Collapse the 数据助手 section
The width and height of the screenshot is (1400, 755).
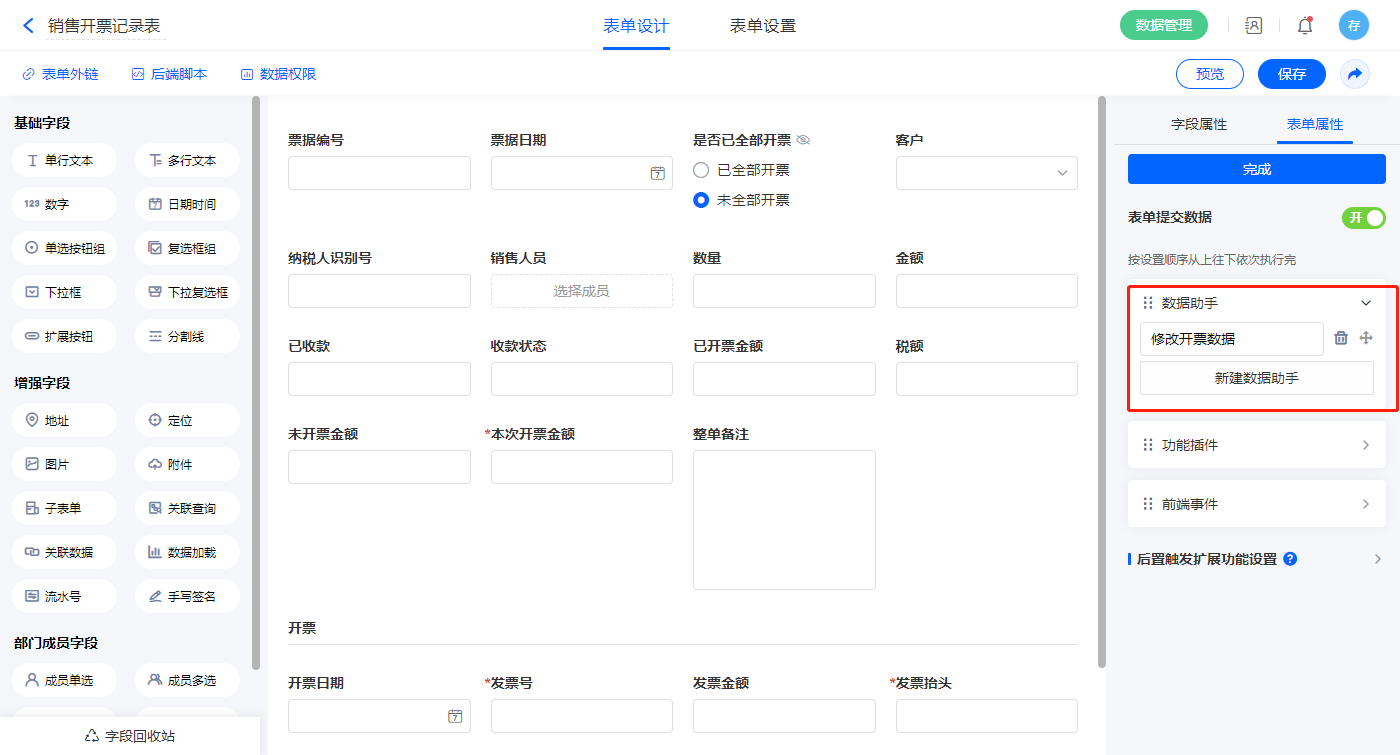pyautogui.click(x=1366, y=303)
